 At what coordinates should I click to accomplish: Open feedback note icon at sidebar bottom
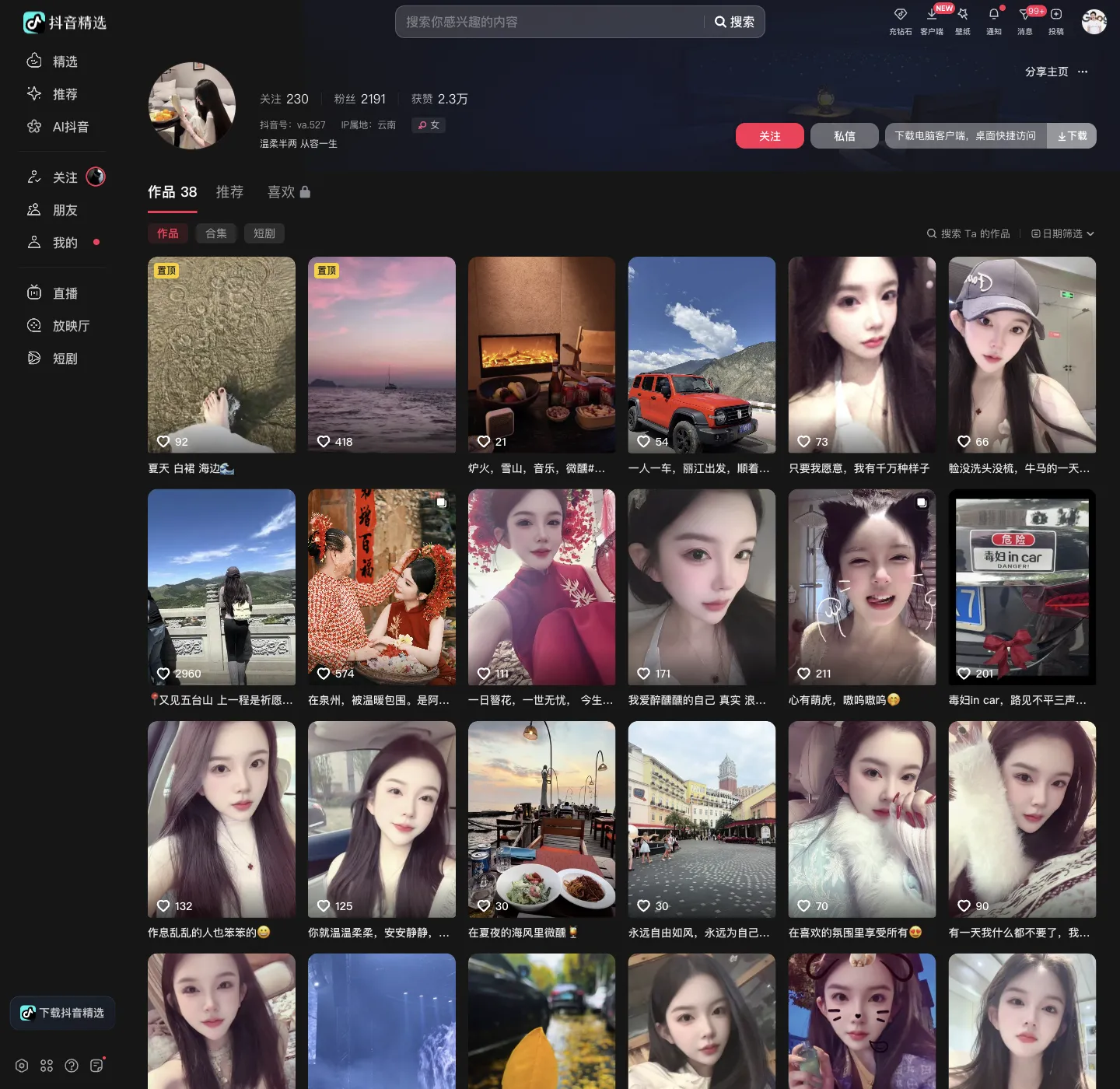coord(96,1066)
